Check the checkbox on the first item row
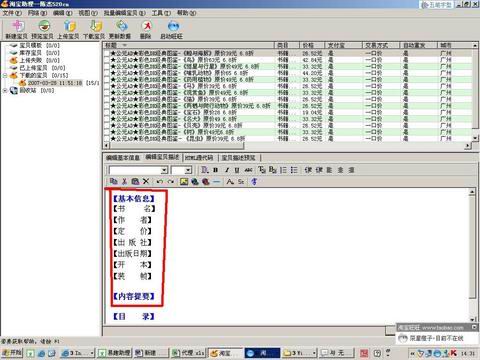The width and height of the screenshot is (480, 360). (x=107, y=53)
